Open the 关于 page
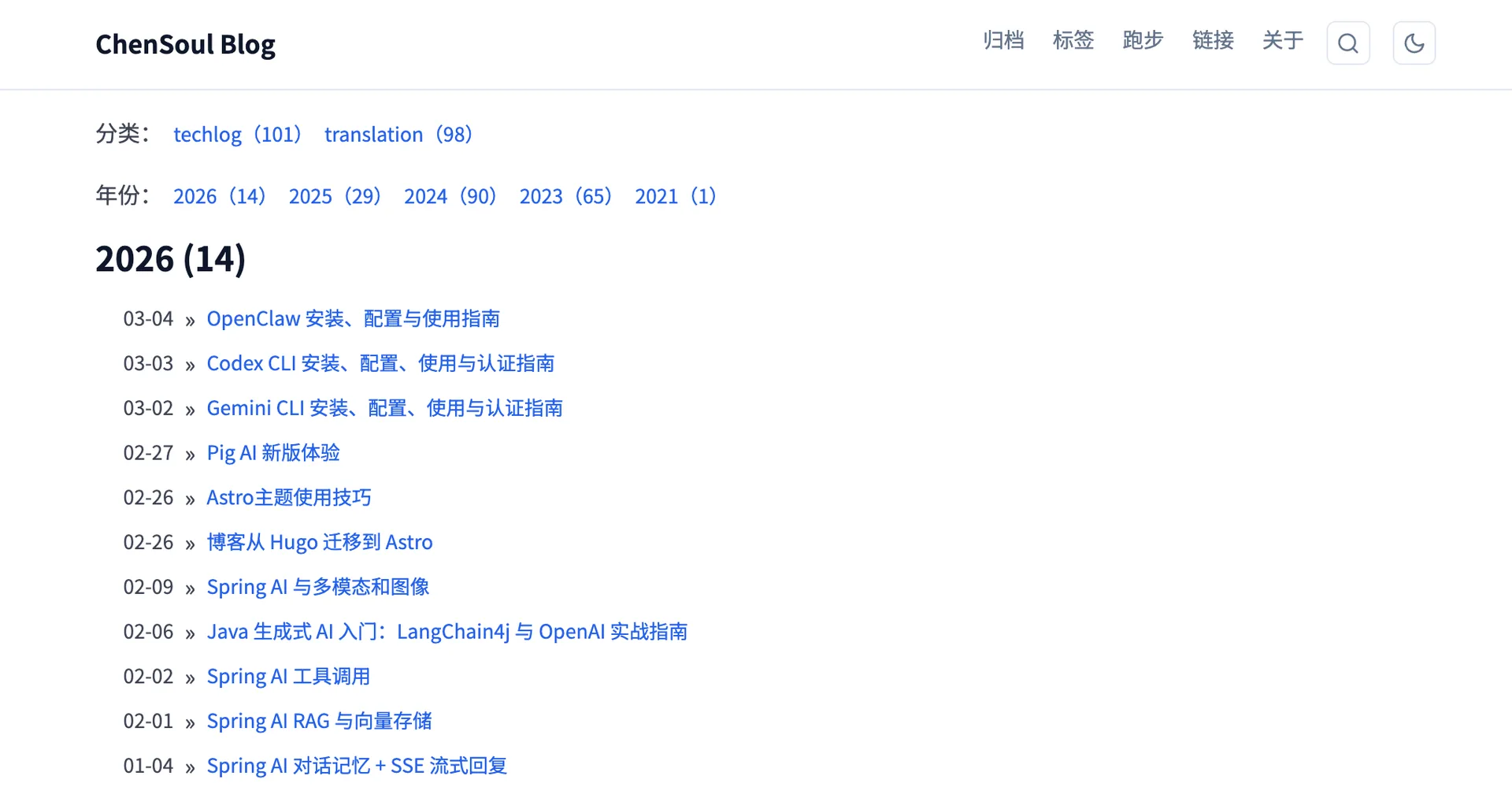1512x787 pixels. (1283, 41)
